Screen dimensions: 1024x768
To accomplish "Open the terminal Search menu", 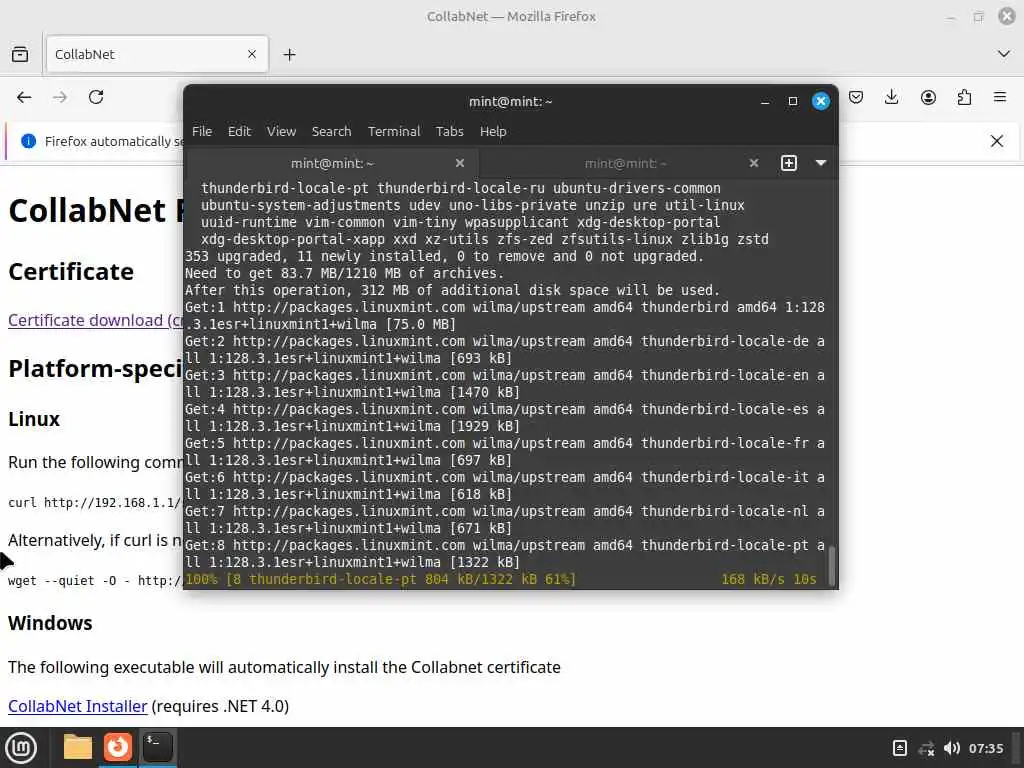I will tap(331, 131).
